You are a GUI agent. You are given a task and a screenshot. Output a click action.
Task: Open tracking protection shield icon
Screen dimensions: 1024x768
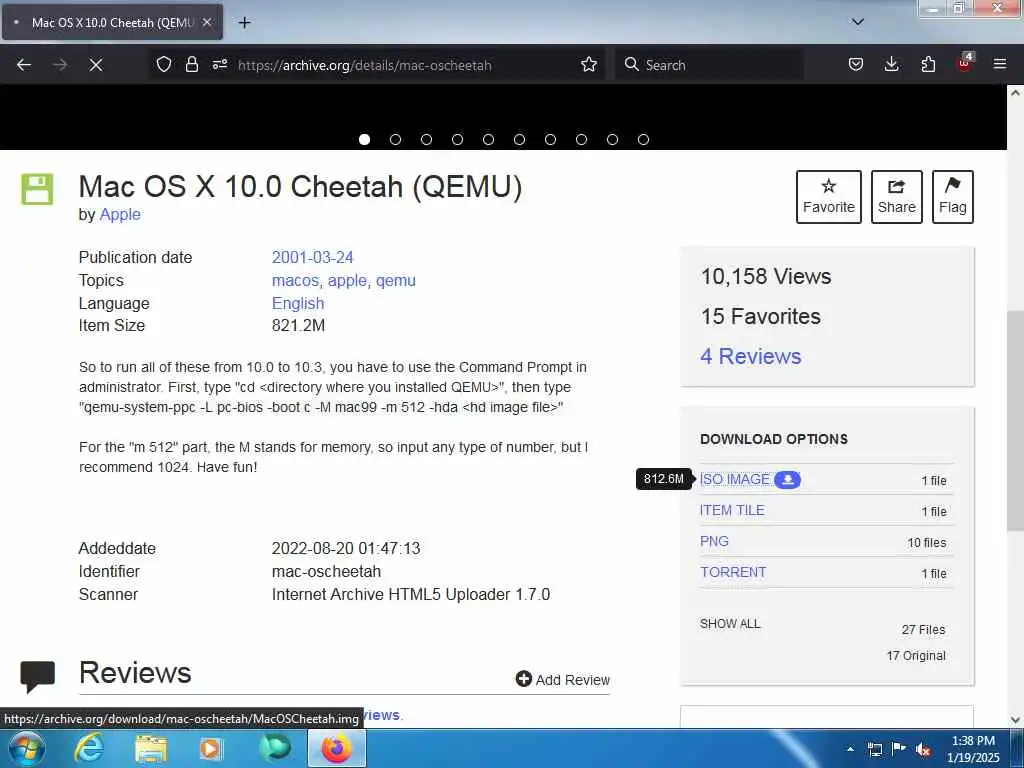[x=164, y=64]
